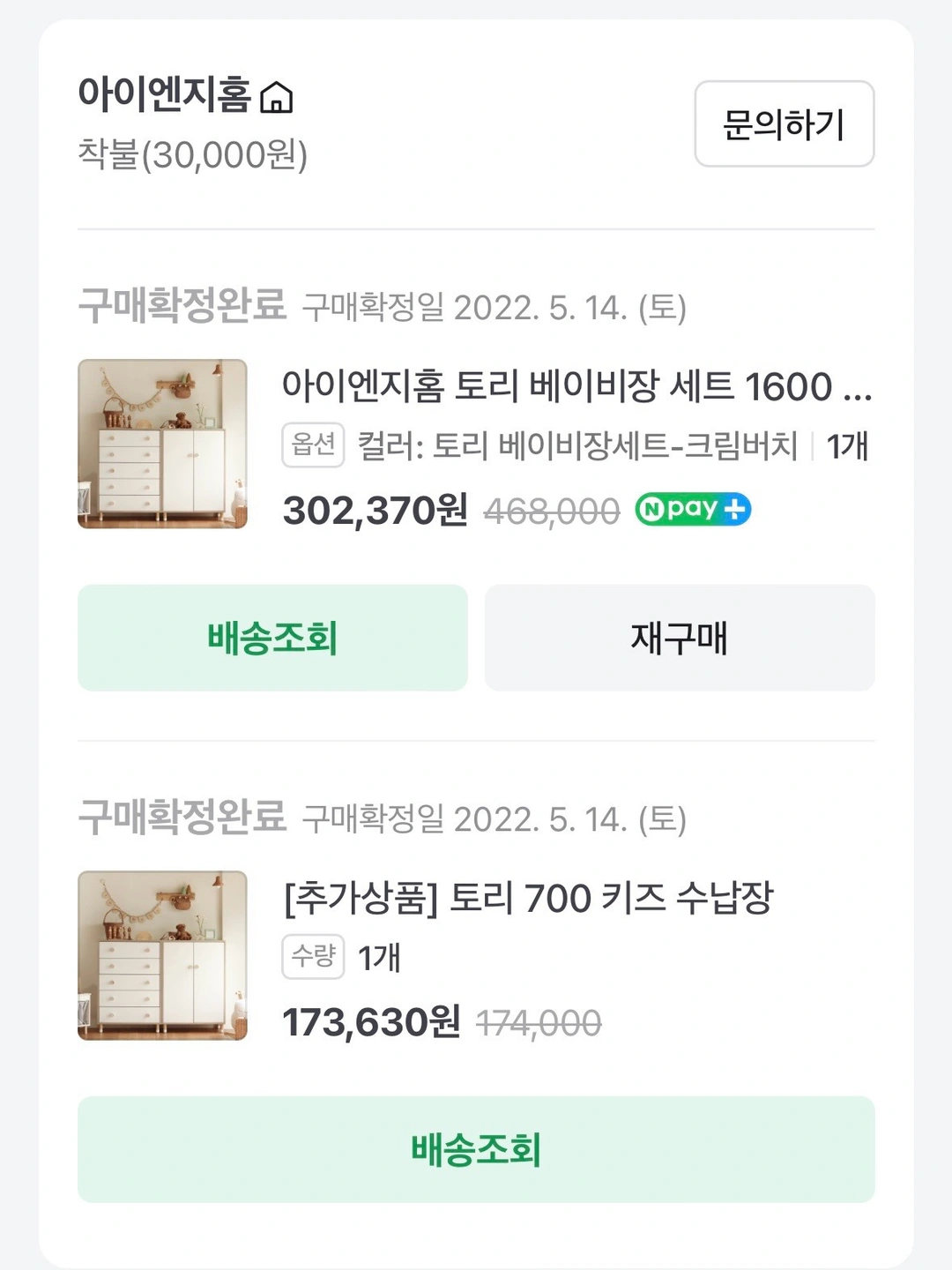Open the 토리 700 키즈 수납장 thumbnail

pos(162,955)
